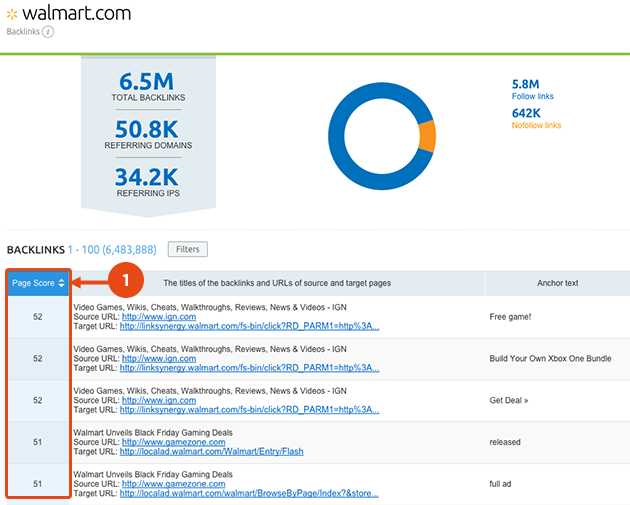Click the 6.5M Total Backlinks figure
Viewport: 630px width, 505px height.
click(x=147, y=81)
